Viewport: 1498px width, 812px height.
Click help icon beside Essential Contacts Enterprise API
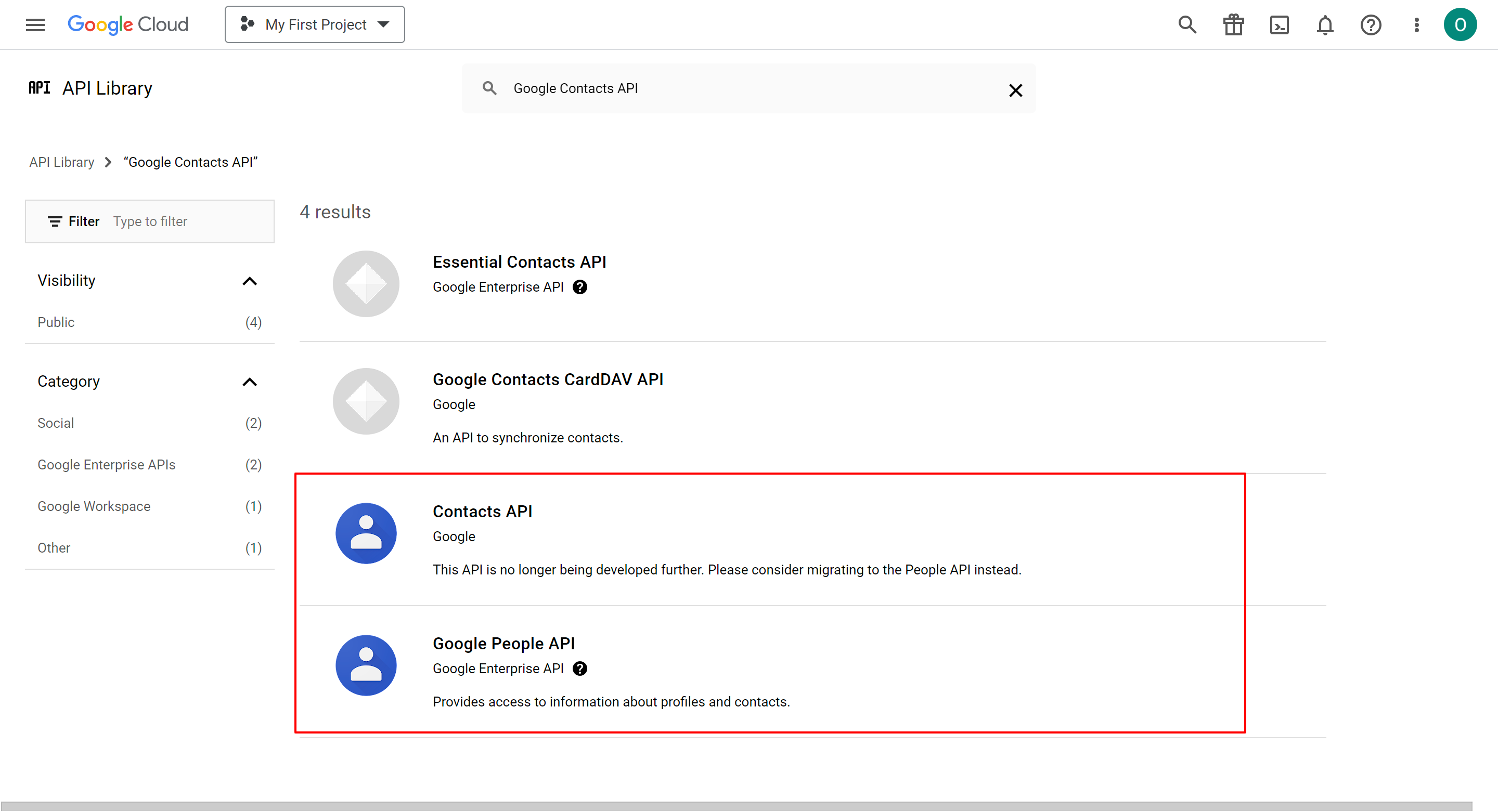click(x=580, y=287)
